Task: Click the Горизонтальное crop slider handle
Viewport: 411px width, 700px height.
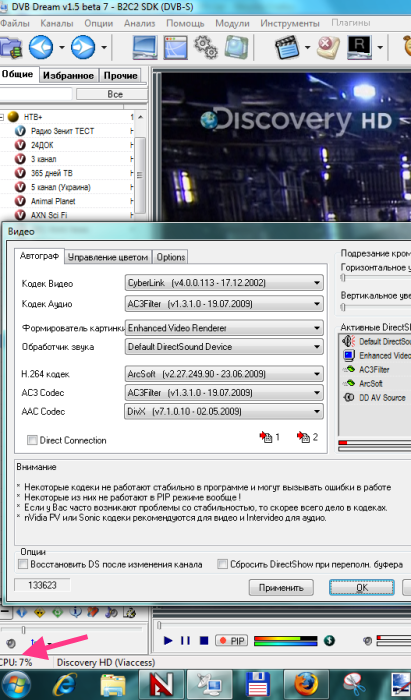Action: (343, 278)
